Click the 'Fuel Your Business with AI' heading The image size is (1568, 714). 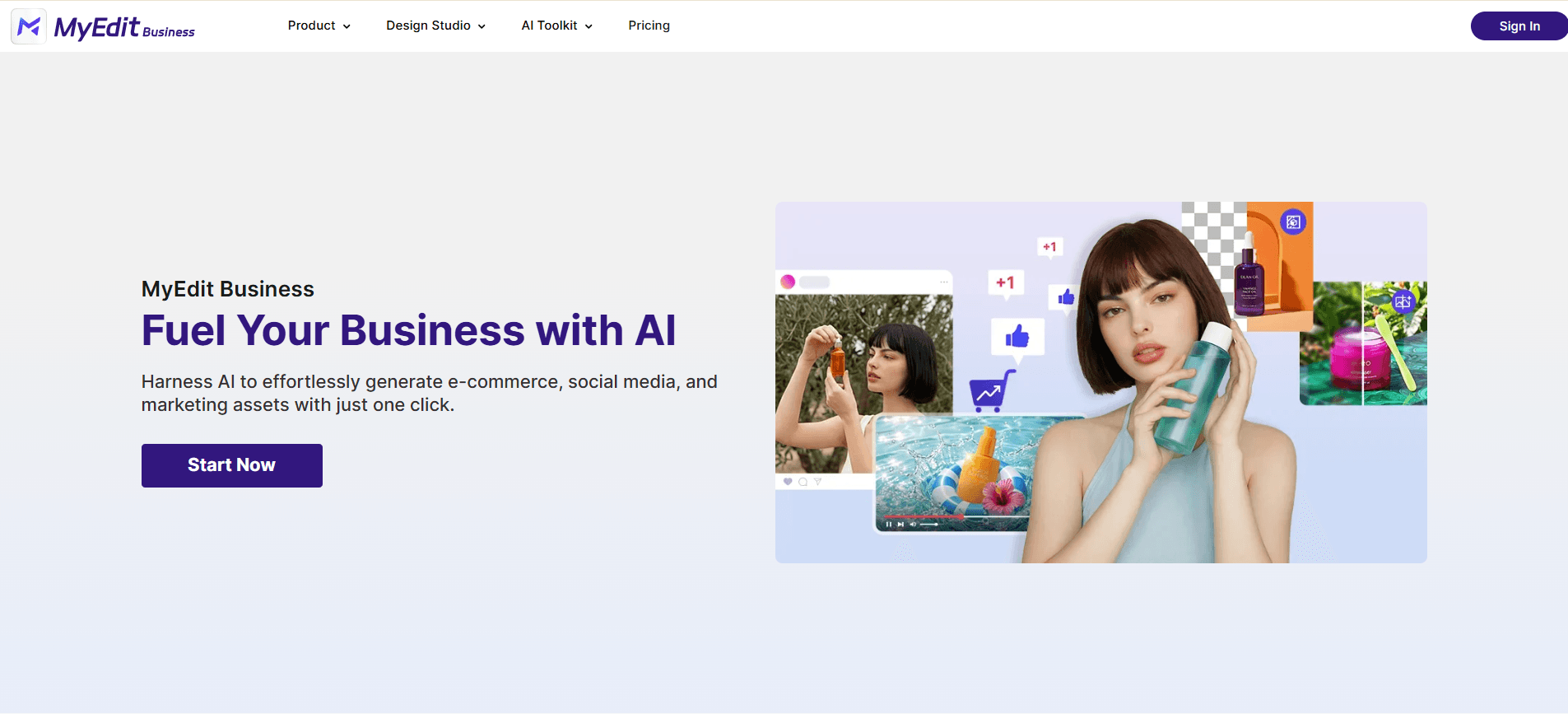[x=409, y=330]
